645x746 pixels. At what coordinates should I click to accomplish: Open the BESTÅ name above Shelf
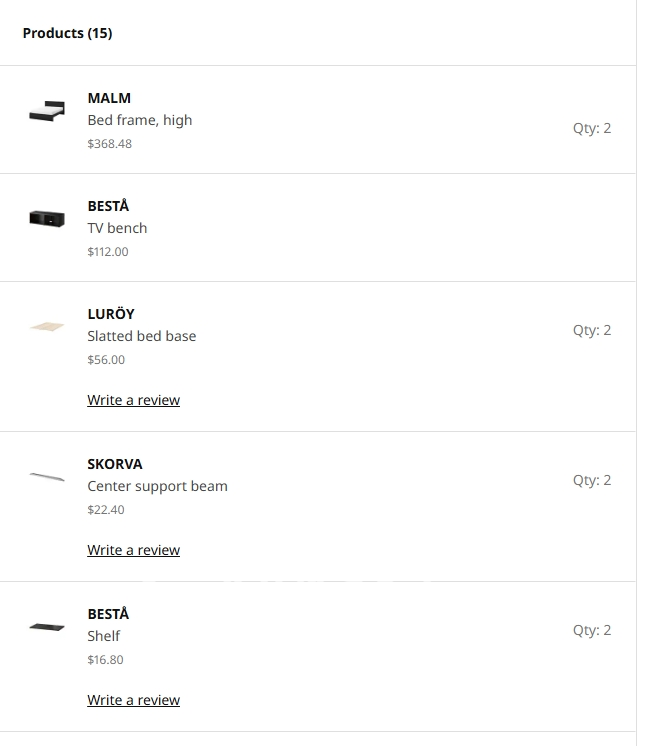coord(108,614)
